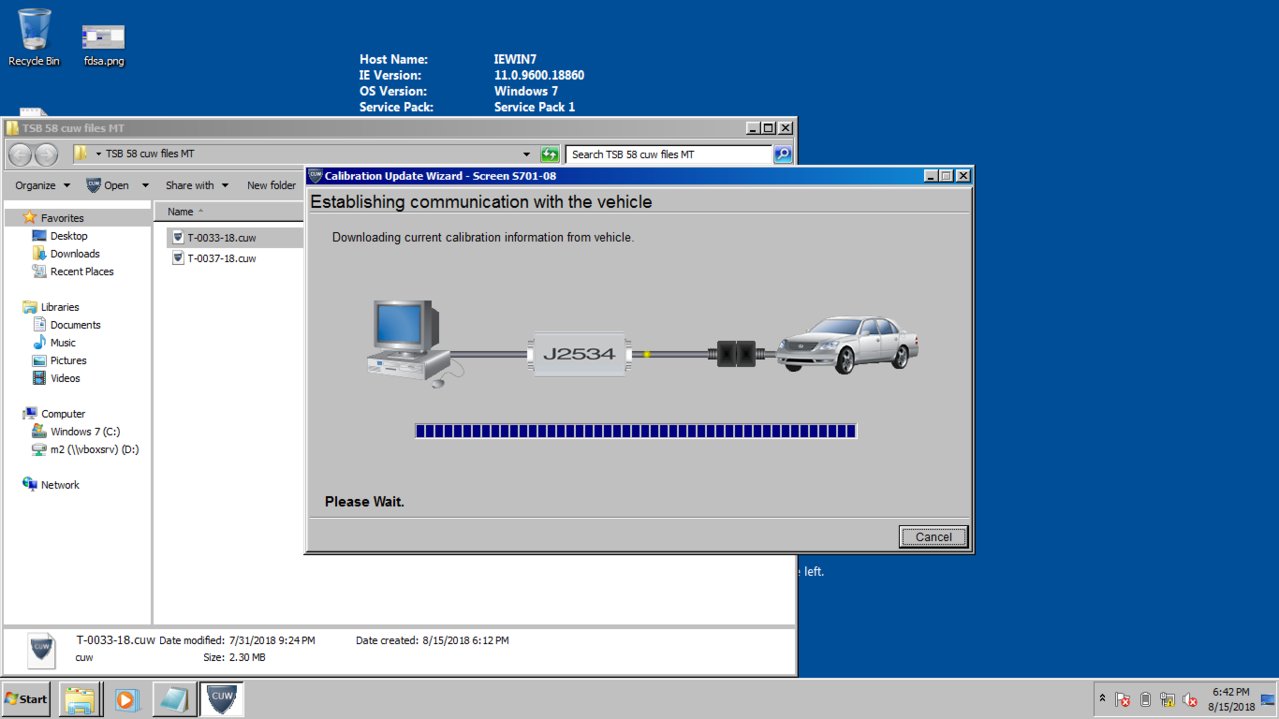Click the Music library icon
Image resolution: width=1279 pixels, height=719 pixels.
coord(40,342)
